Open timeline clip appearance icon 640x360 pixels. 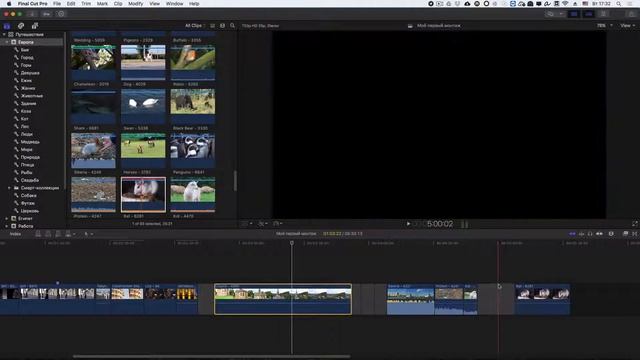tap(611, 234)
